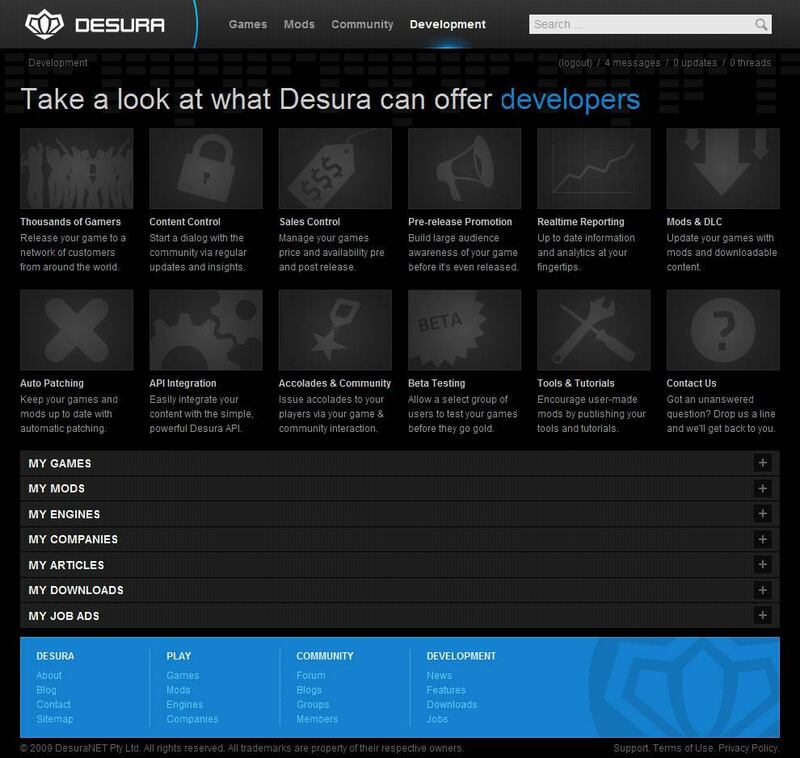Viewport: 800px width, 758px height.
Task: Open the Realtime Reporting chart icon
Action: tap(594, 168)
